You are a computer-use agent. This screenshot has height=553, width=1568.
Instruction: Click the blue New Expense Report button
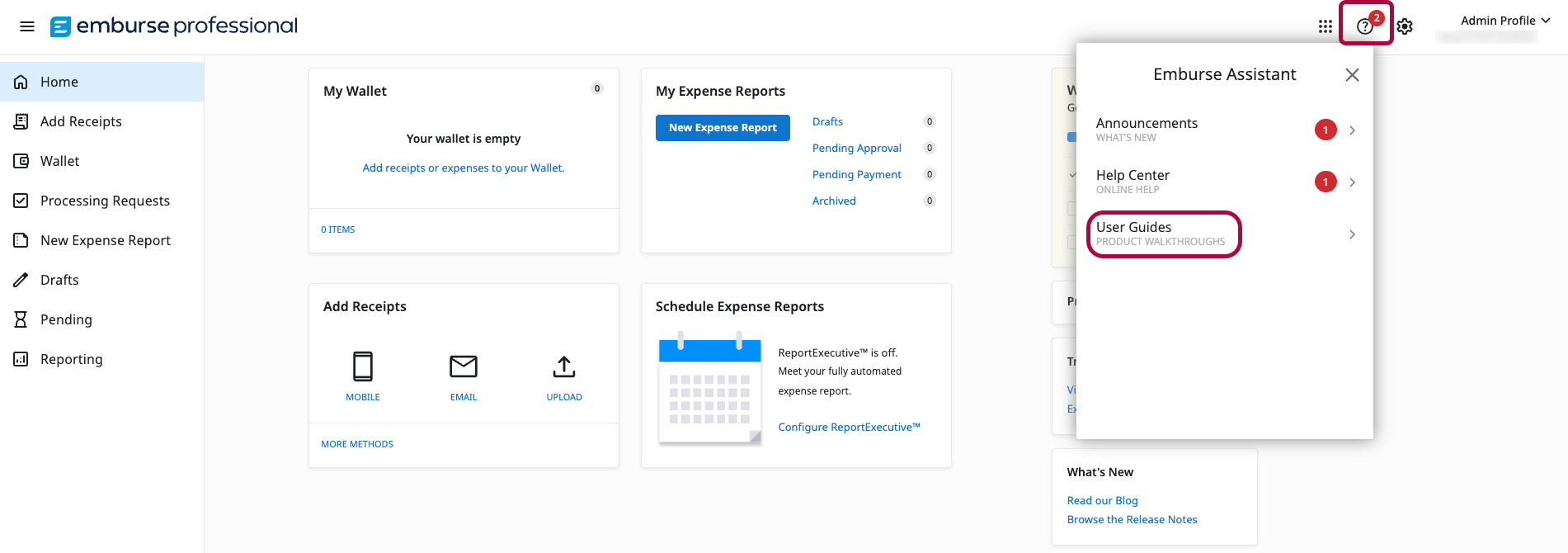pyautogui.click(x=723, y=128)
